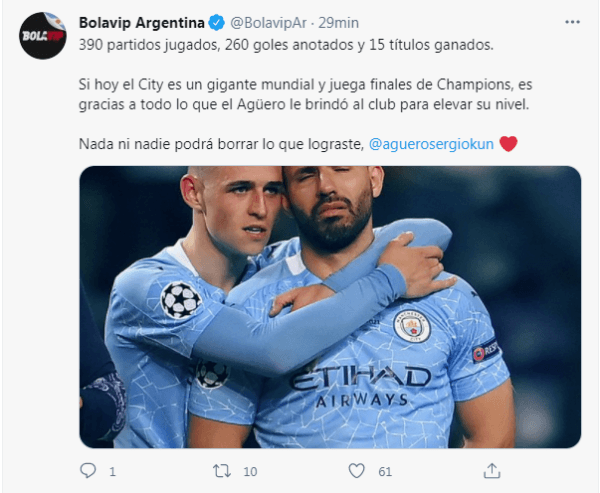Screen dimensions: 600x493
Task: Click the share upload icon
Action: pyautogui.click(x=492, y=471)
